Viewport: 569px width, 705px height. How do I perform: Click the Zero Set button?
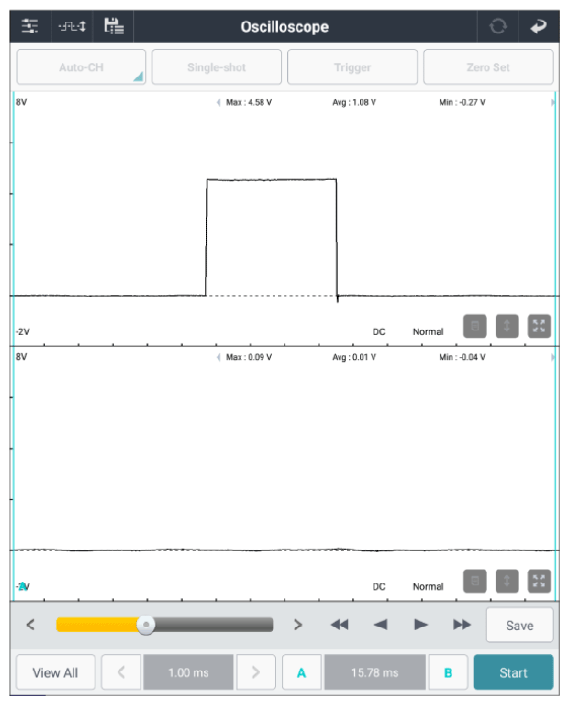coord(488,67)
